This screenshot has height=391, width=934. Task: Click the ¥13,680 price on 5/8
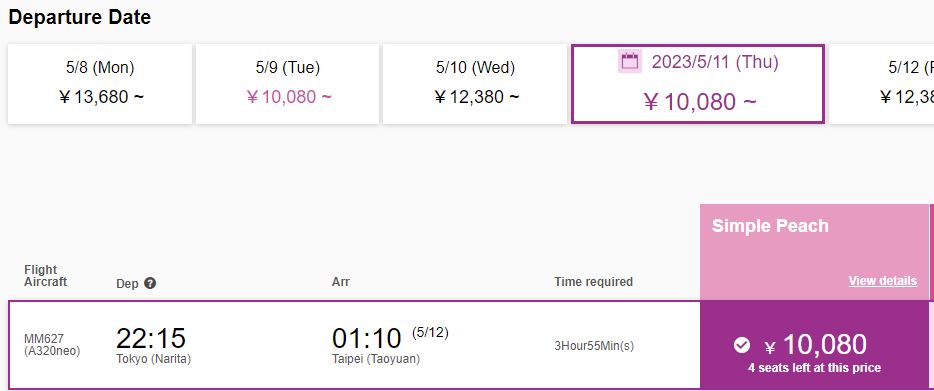point(101,97)
